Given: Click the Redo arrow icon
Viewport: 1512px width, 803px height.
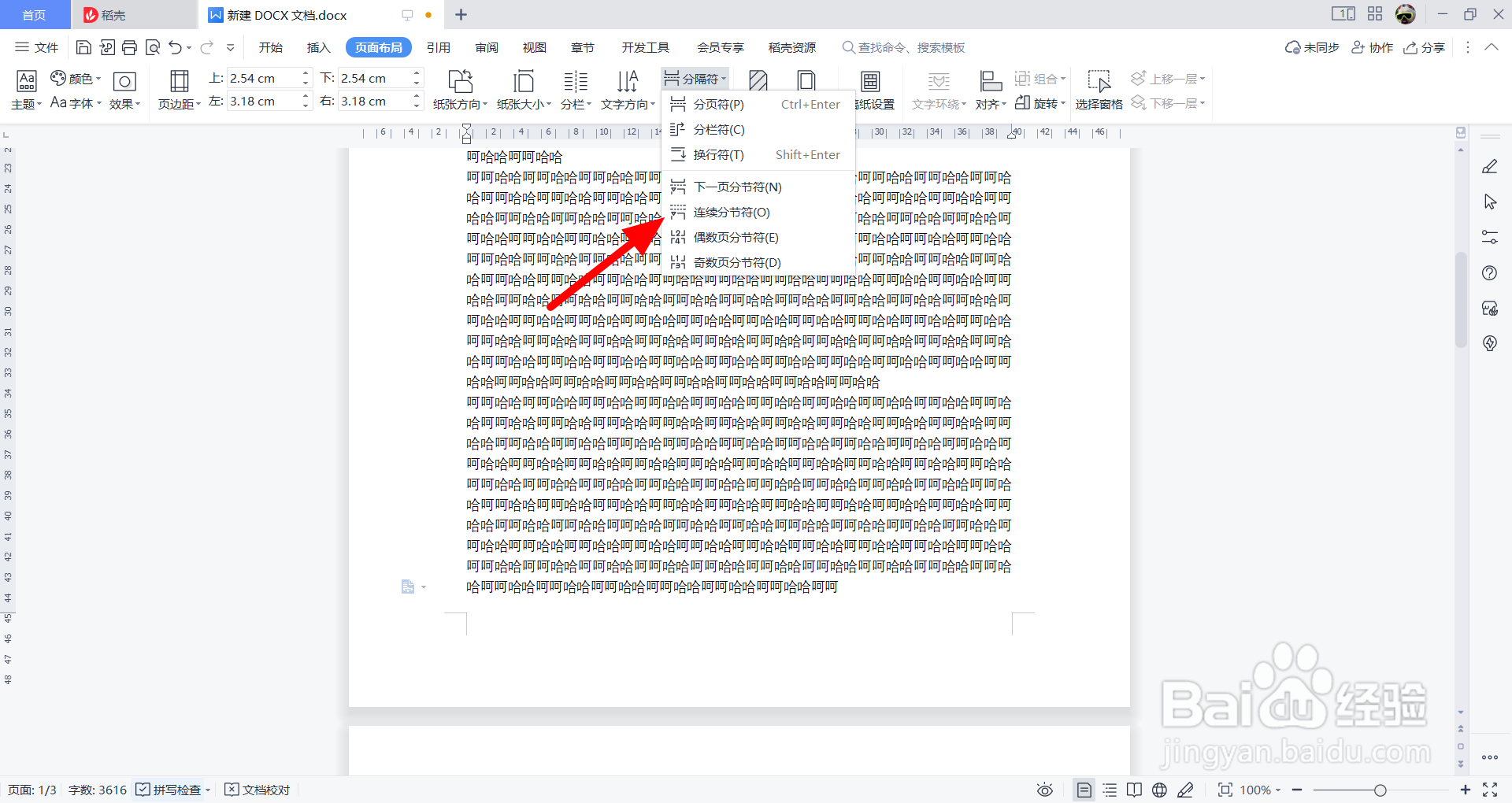Looking at the screenshot, I should pos(206,48).
